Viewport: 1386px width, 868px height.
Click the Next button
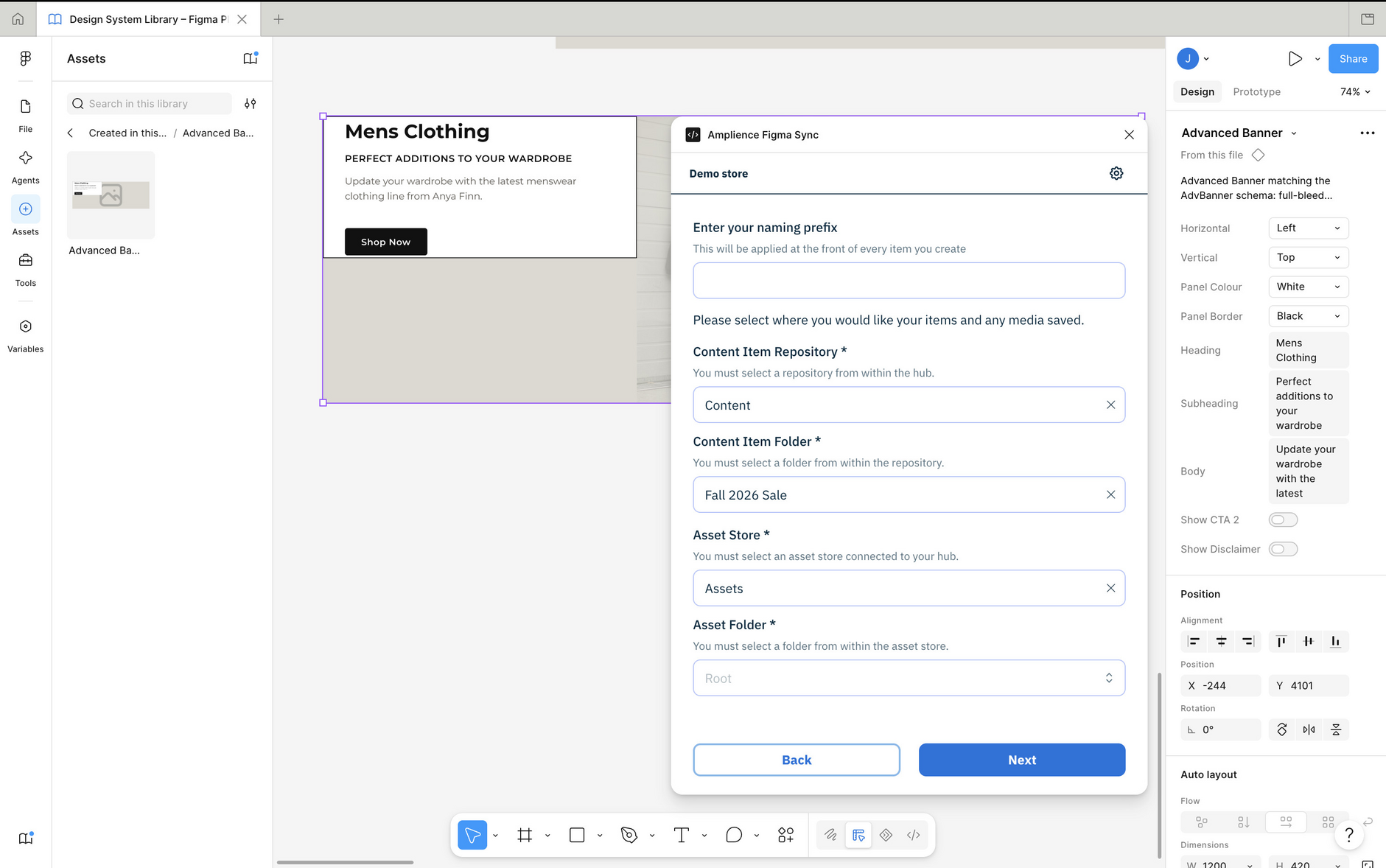tap(1021, 760)
